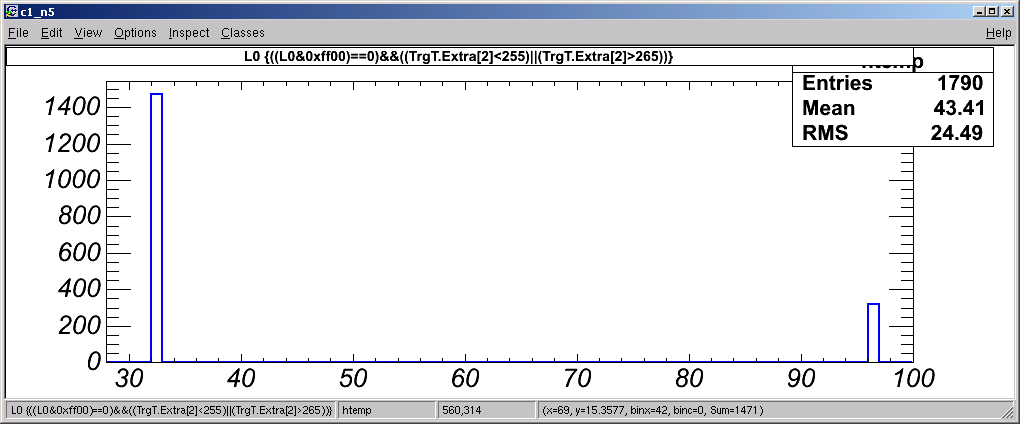Click the Mean 43.41 row in stats box
This screenshot has width=1020, height=424.
pyautogui.click(x=892, y=108)
